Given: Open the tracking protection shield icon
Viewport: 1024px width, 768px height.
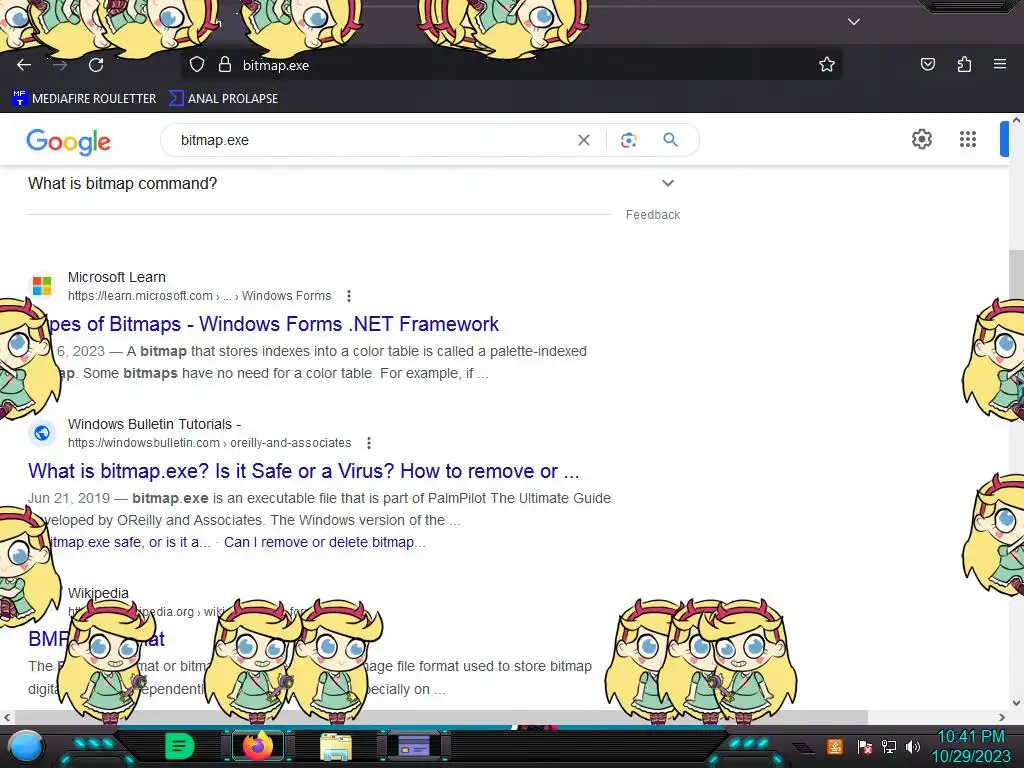Looking at the screenshot, I should pyautogui.click(x=197, y=65).
